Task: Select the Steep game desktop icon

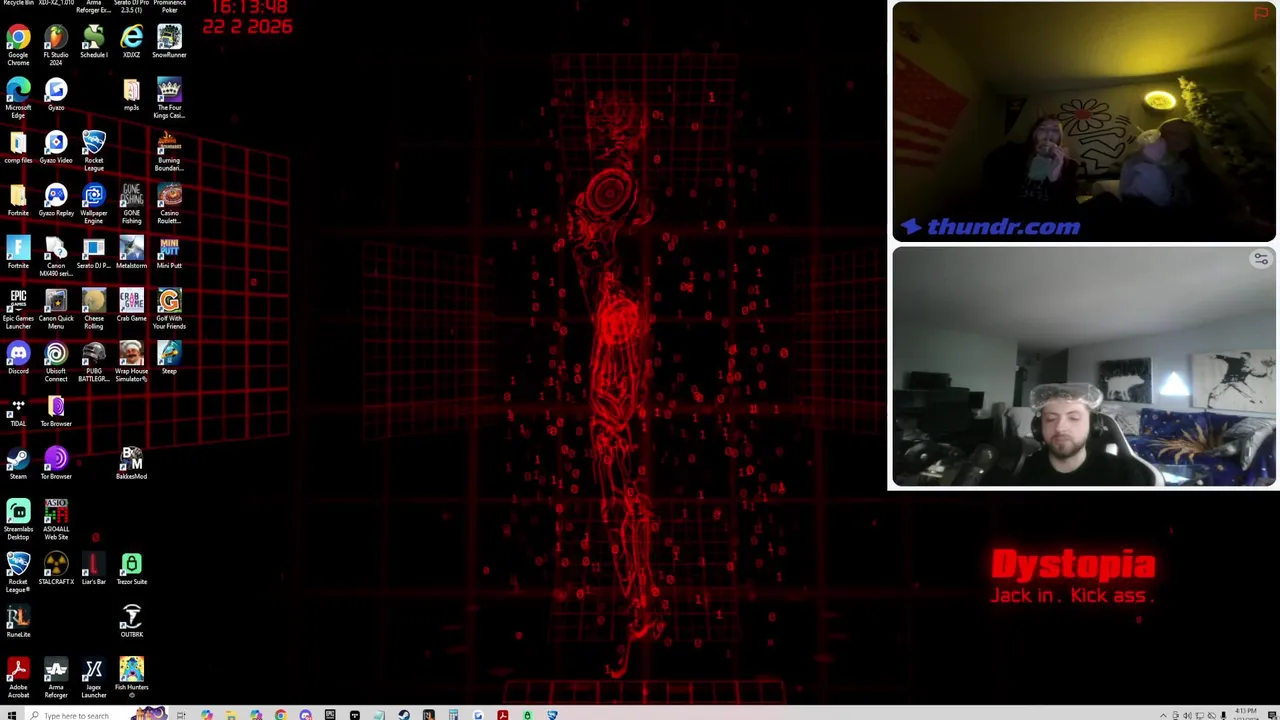Action: tap(169, 358)
